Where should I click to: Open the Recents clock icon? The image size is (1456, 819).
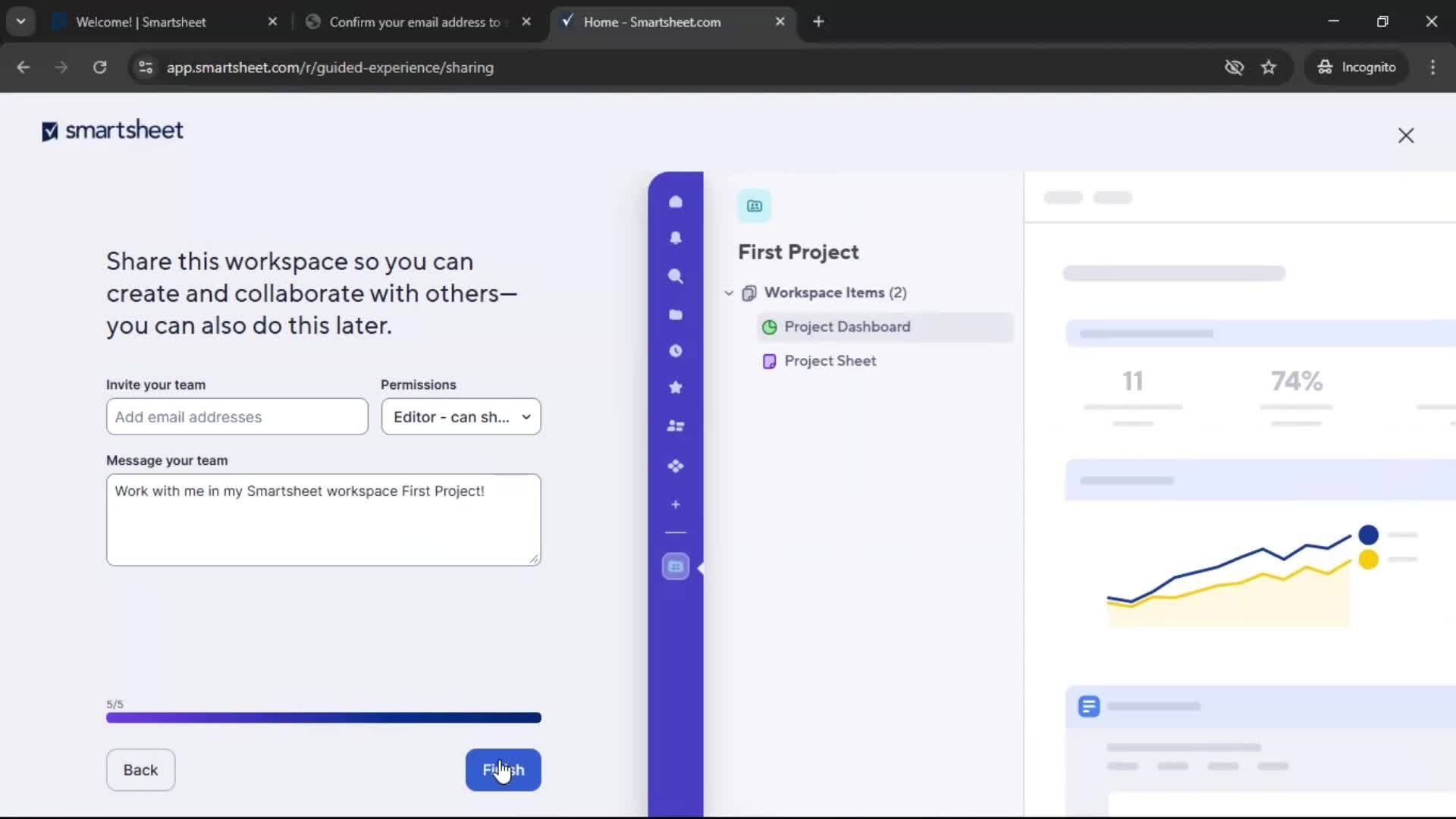tap(676, 350)
